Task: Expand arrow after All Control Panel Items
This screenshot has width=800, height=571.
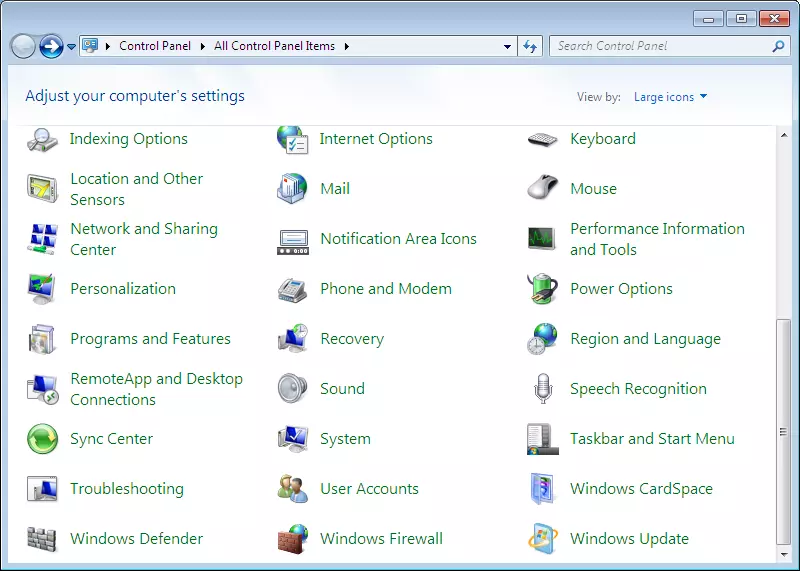Action: tap(347, 46)
